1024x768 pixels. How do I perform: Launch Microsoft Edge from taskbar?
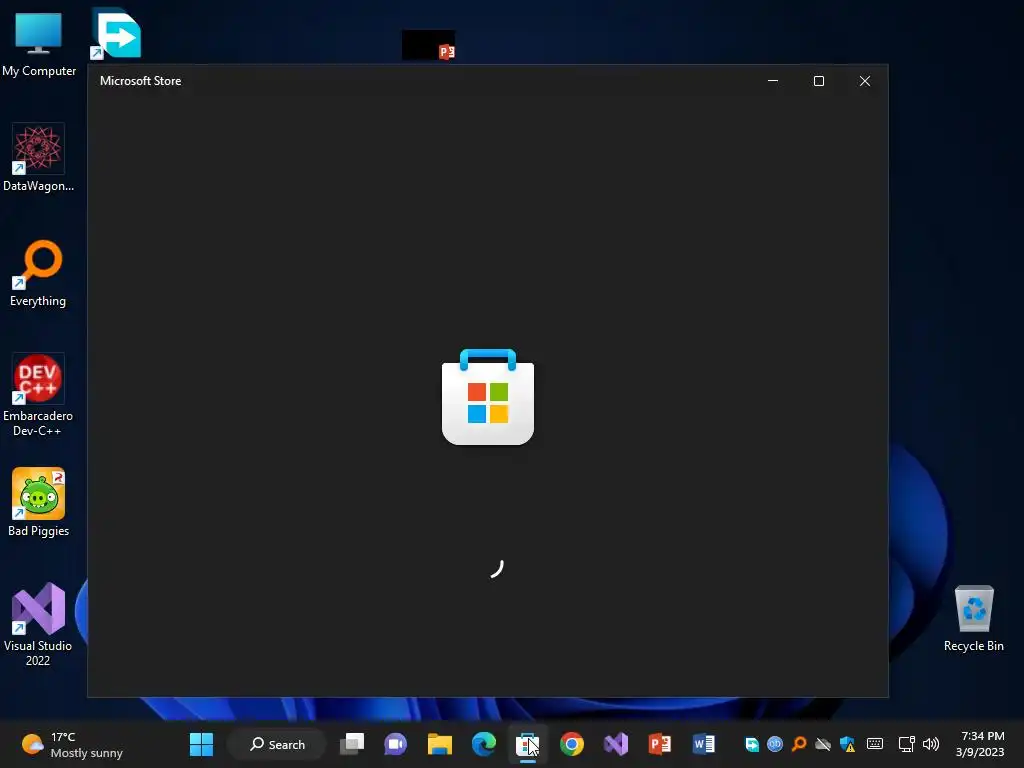click(484, 744)
